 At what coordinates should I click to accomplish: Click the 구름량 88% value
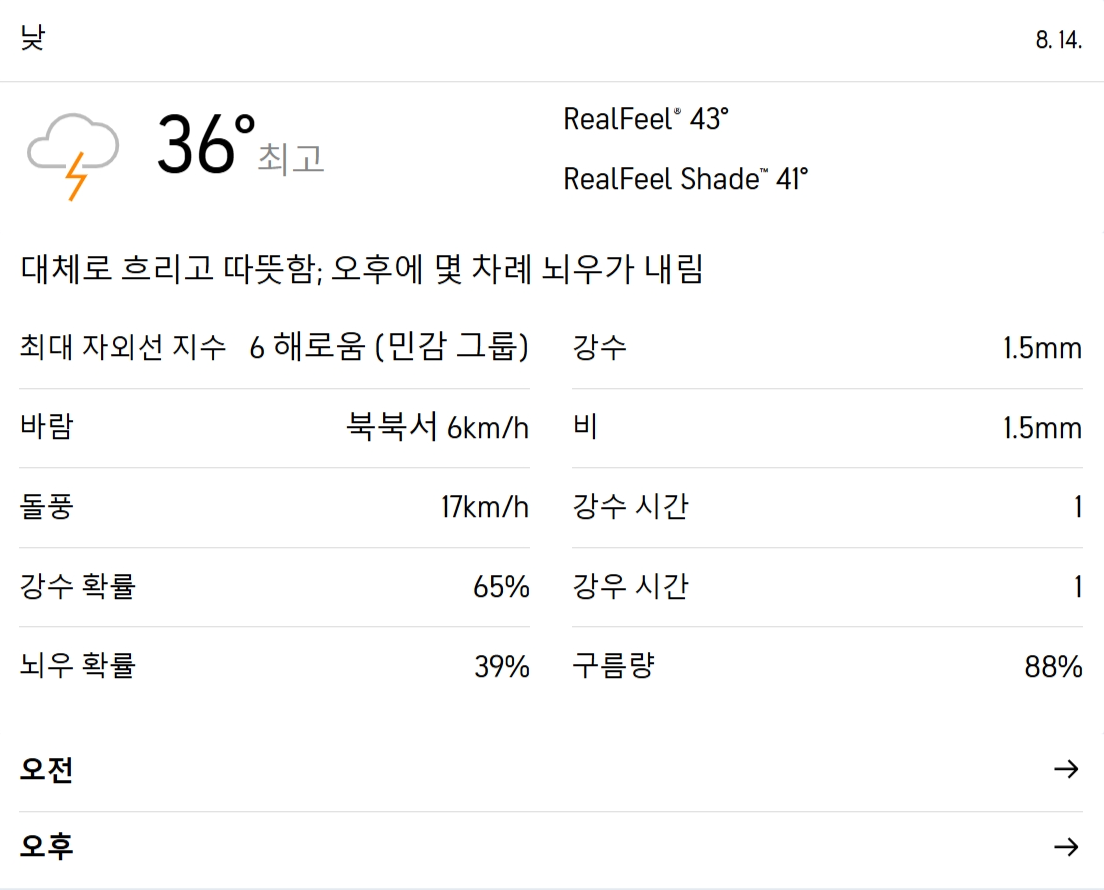(x=1053, y=667)
